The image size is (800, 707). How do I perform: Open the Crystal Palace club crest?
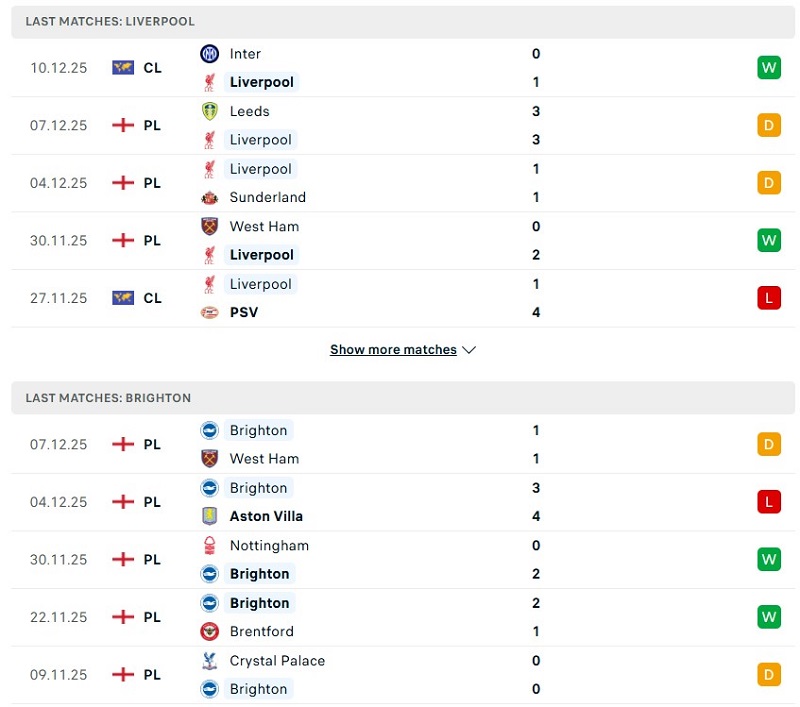(x=210, y=661)
